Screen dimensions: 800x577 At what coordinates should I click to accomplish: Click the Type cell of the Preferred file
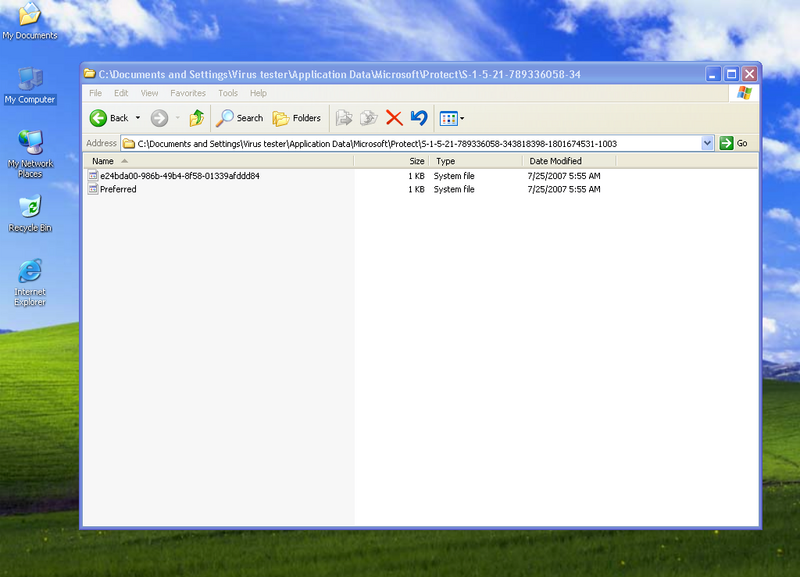click(x=454, y=189)
